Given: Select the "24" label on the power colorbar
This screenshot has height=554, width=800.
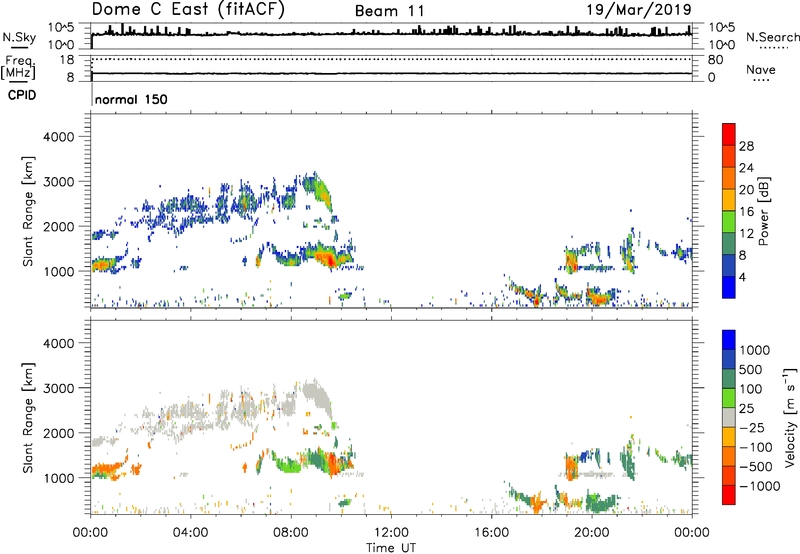Looking at the screenshot, I should [x=746, y=168].
